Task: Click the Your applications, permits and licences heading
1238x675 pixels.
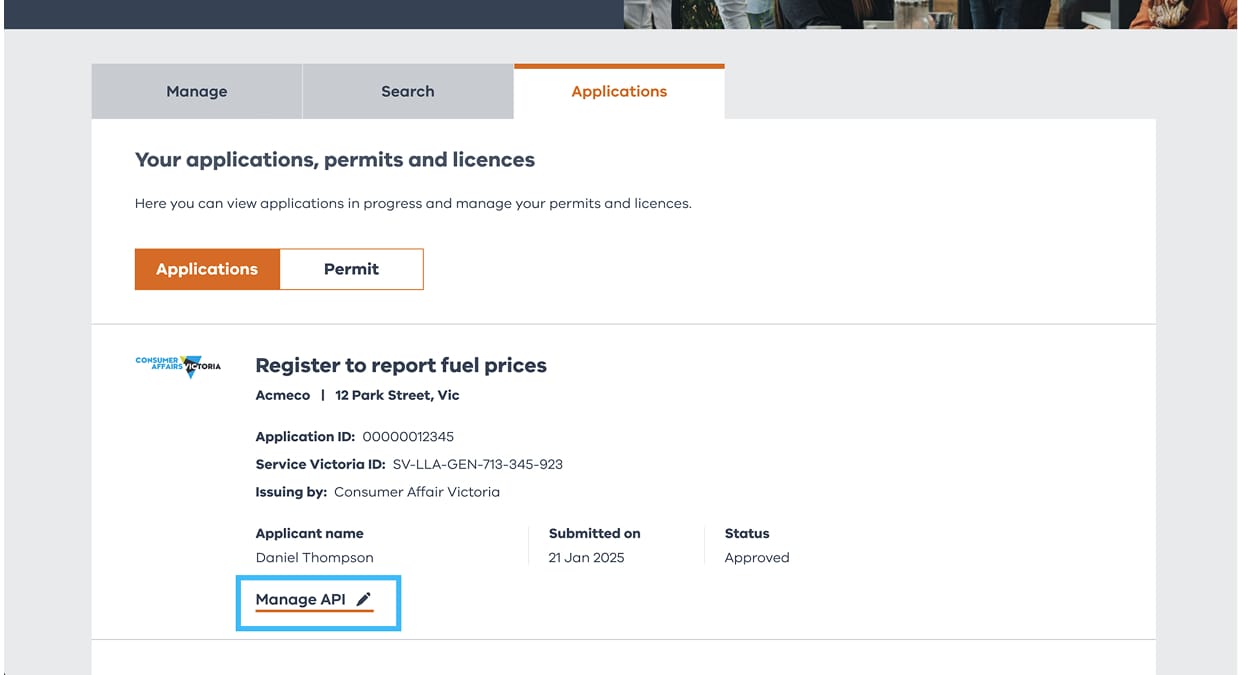Action: [334, 160]
